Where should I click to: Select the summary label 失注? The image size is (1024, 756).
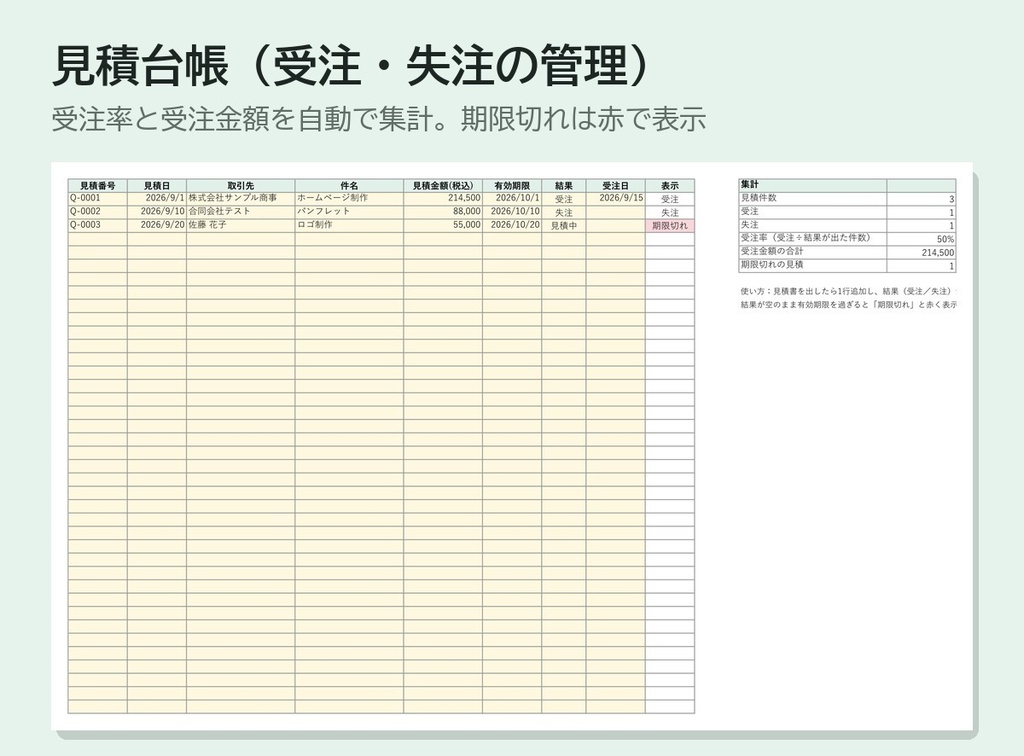[812, 225]
